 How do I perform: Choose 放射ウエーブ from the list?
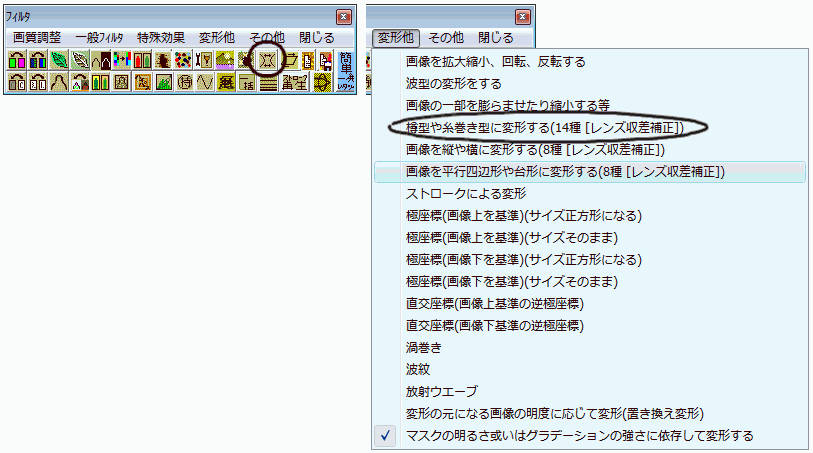coord(441,392)
